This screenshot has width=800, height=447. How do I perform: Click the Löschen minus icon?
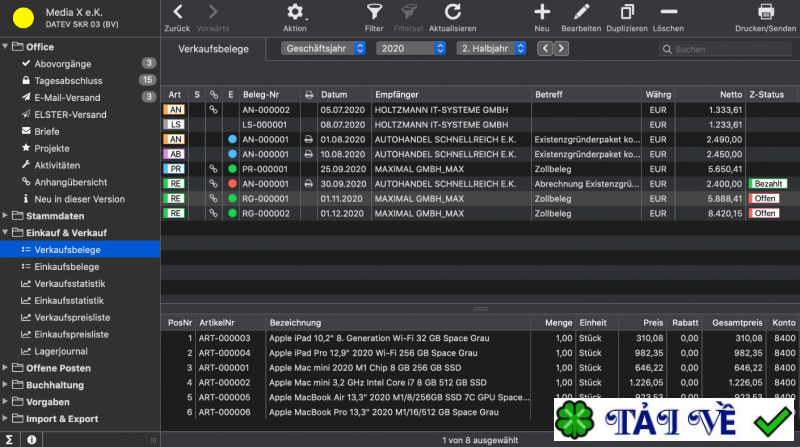click(669, 12)
